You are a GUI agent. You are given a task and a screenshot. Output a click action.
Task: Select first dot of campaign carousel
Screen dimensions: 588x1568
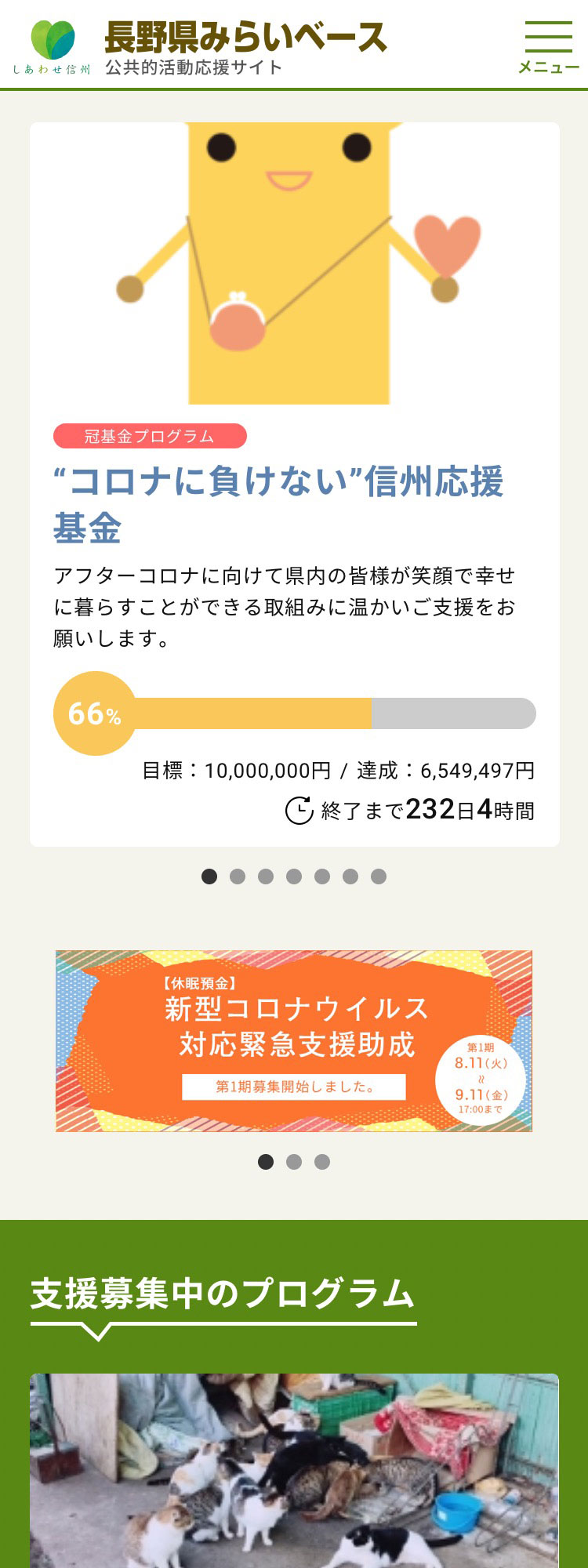coord(209,877)
